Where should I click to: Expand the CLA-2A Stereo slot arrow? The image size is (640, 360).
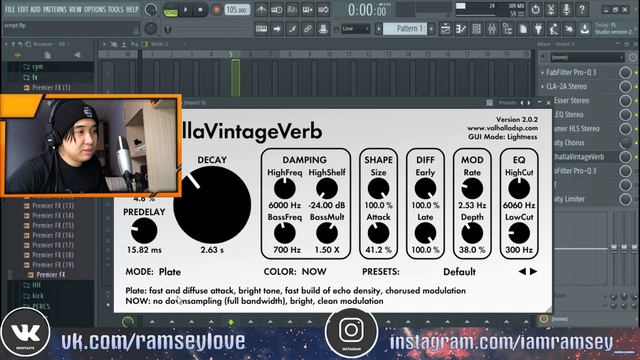[x=542, y=87]
